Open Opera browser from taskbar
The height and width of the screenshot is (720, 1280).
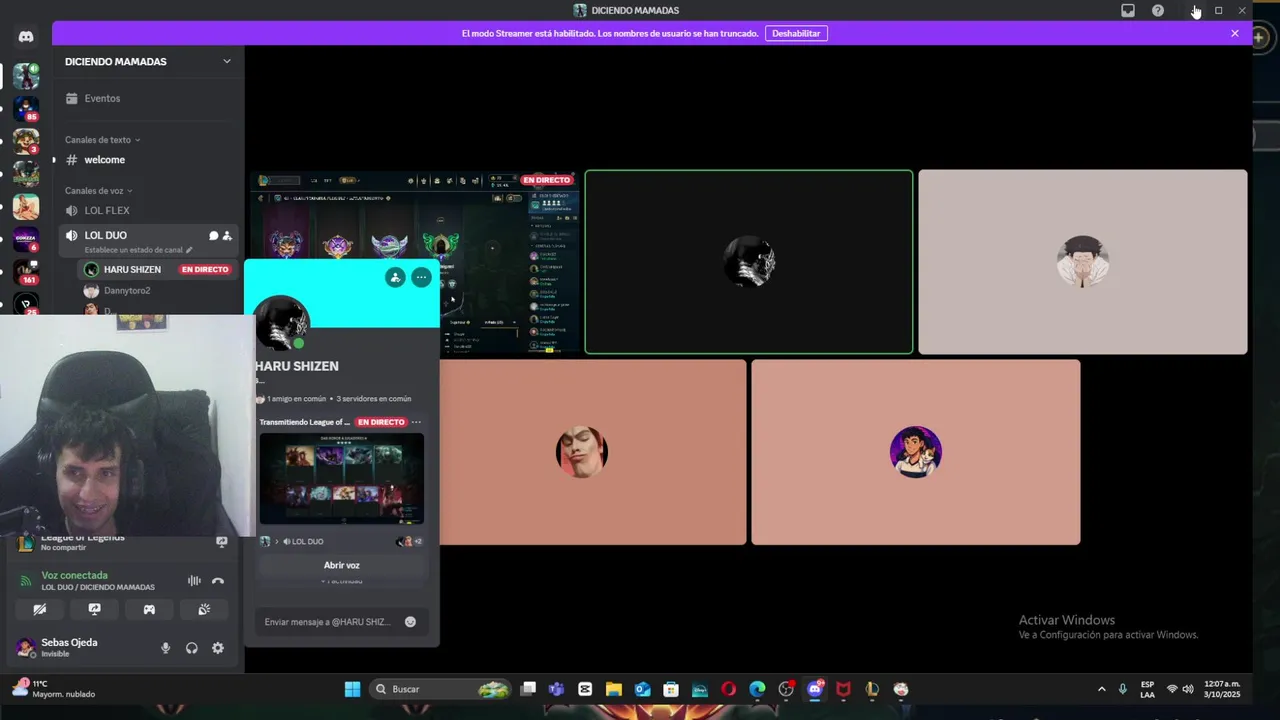728,689
